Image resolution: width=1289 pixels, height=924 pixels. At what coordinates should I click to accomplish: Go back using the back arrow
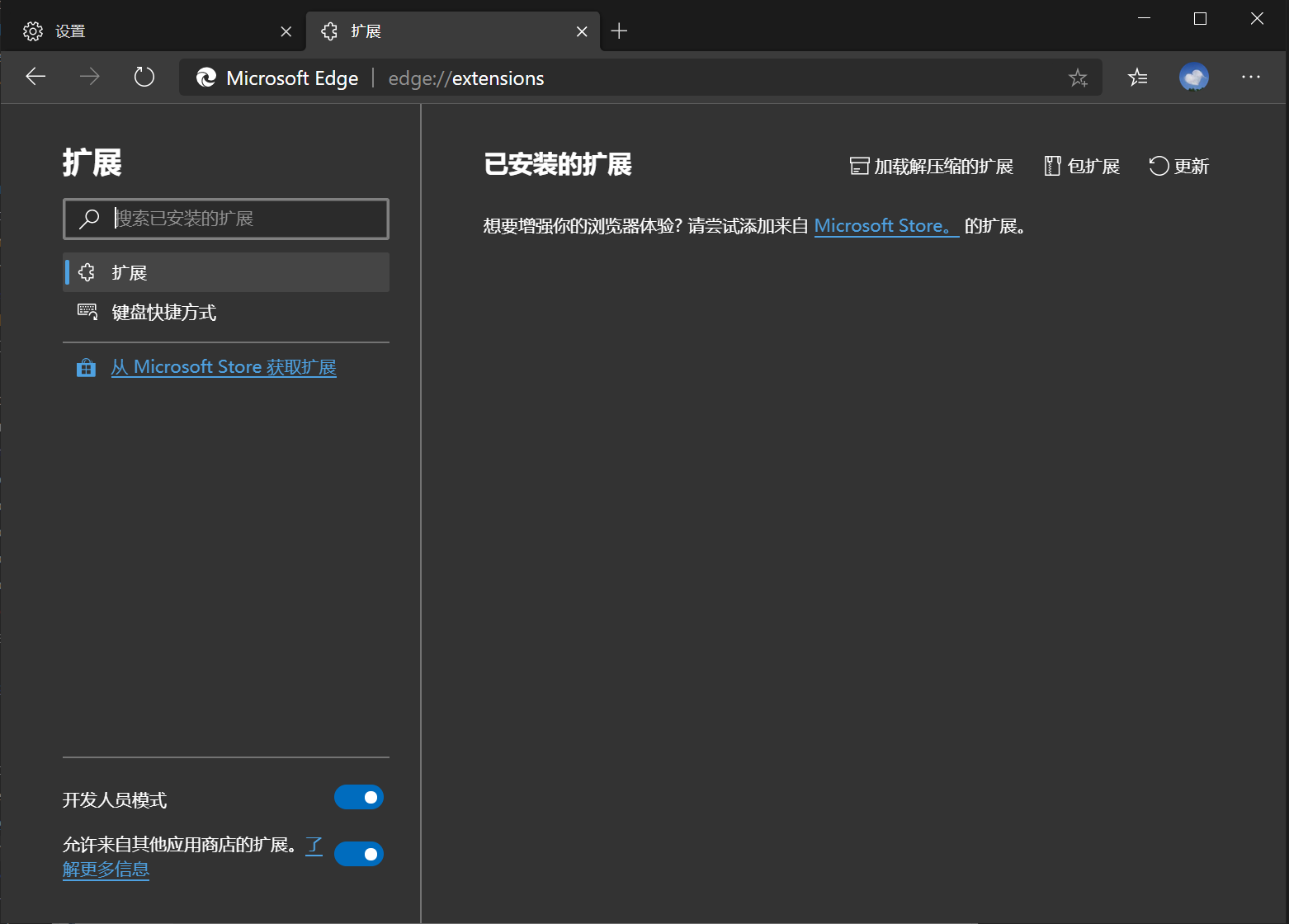point(35,78)
